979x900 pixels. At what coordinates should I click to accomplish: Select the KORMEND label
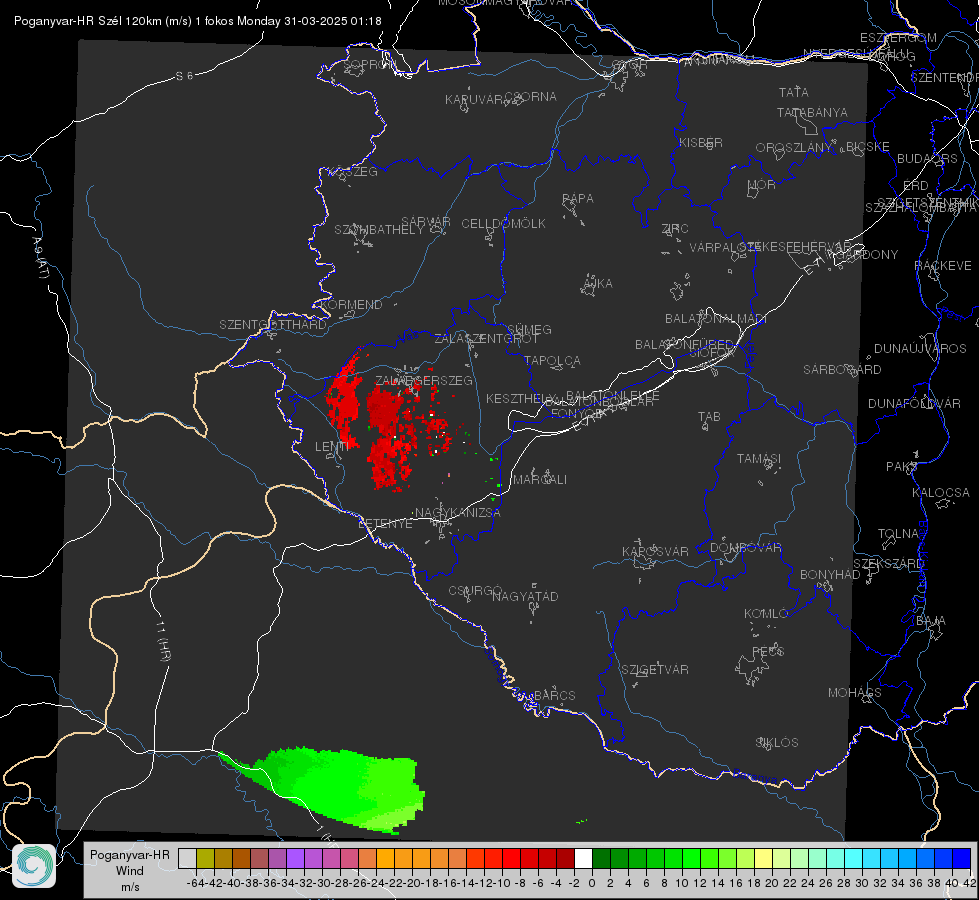coord(352,305)
